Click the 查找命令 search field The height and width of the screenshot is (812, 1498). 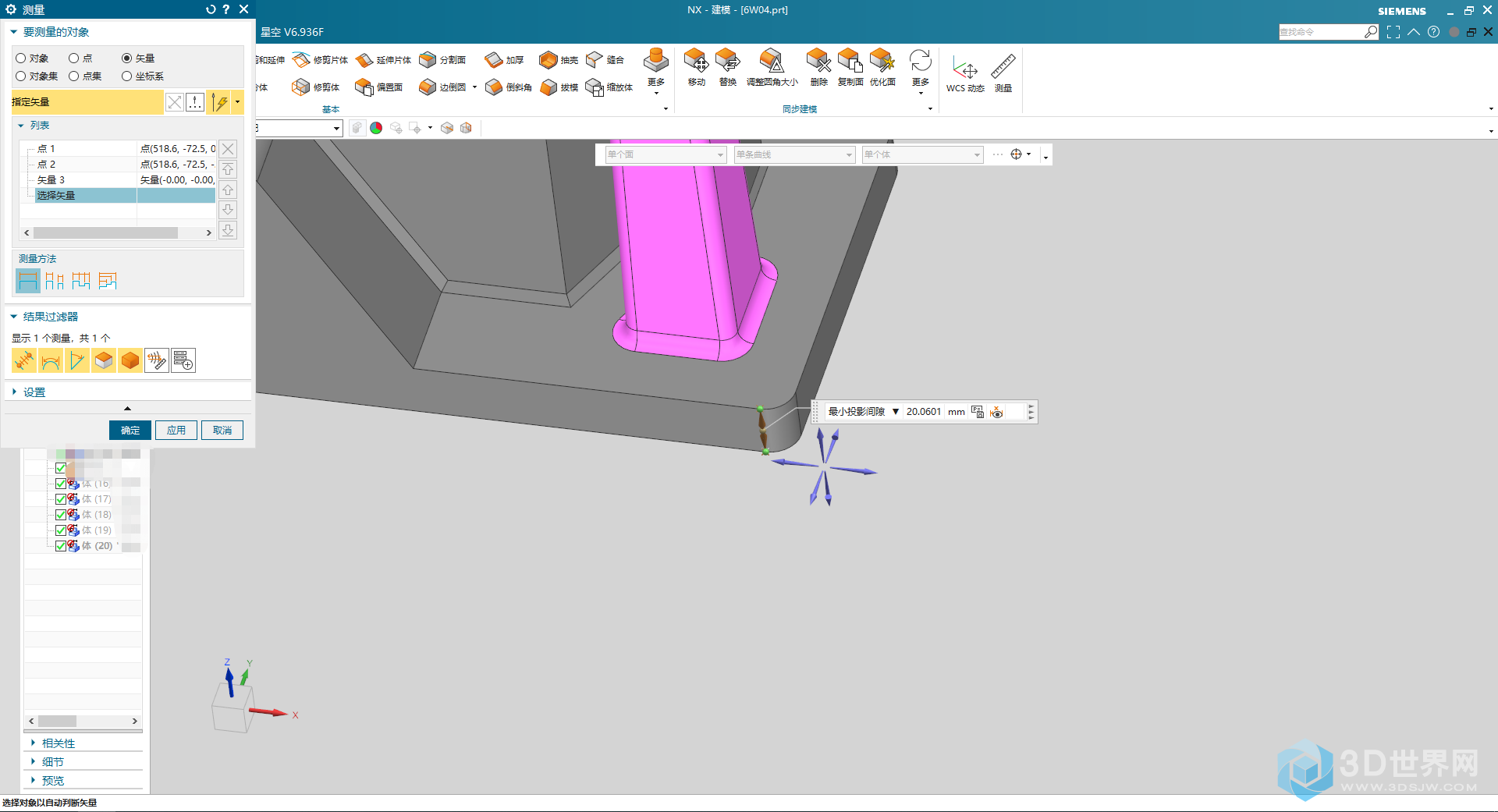coord(1321,32)
